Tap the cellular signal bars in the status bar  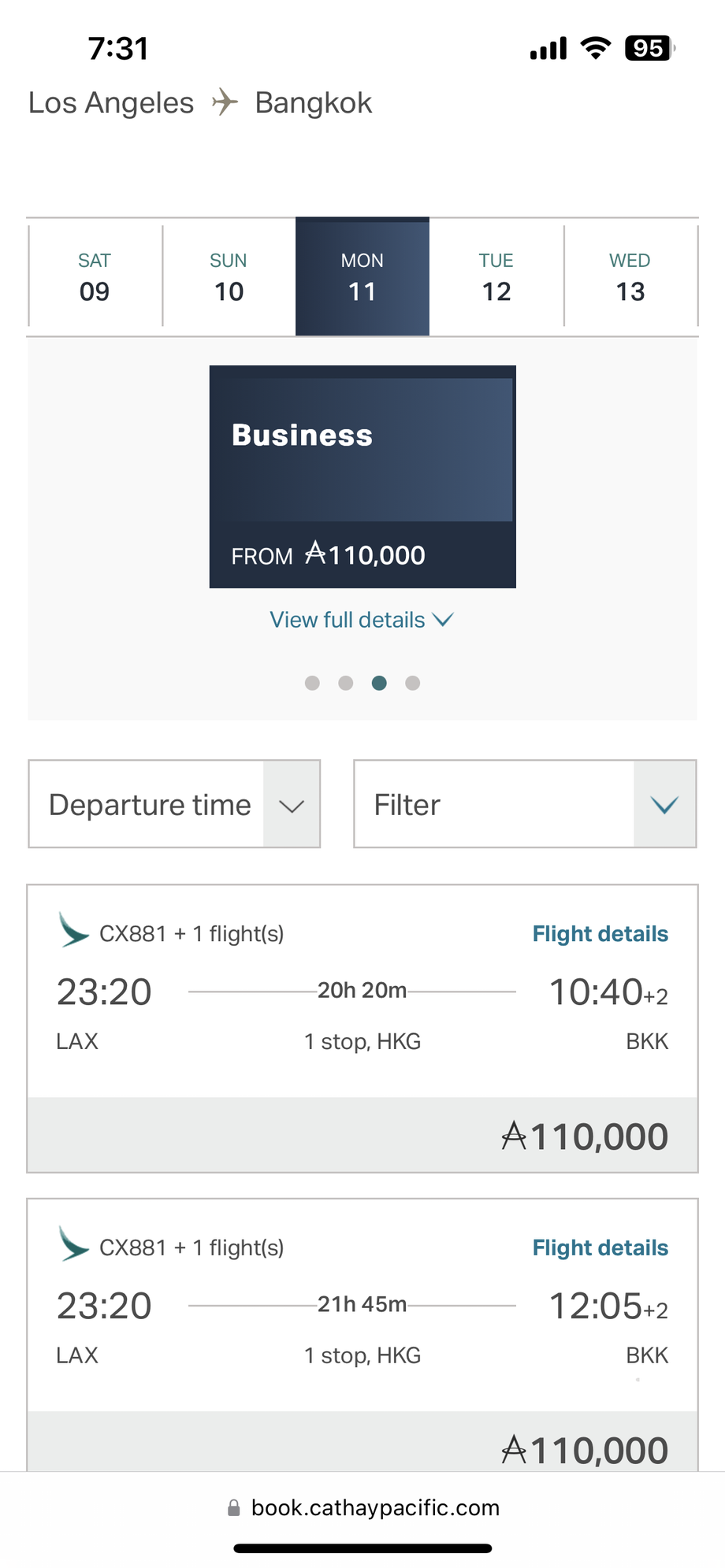coord(548,47)
